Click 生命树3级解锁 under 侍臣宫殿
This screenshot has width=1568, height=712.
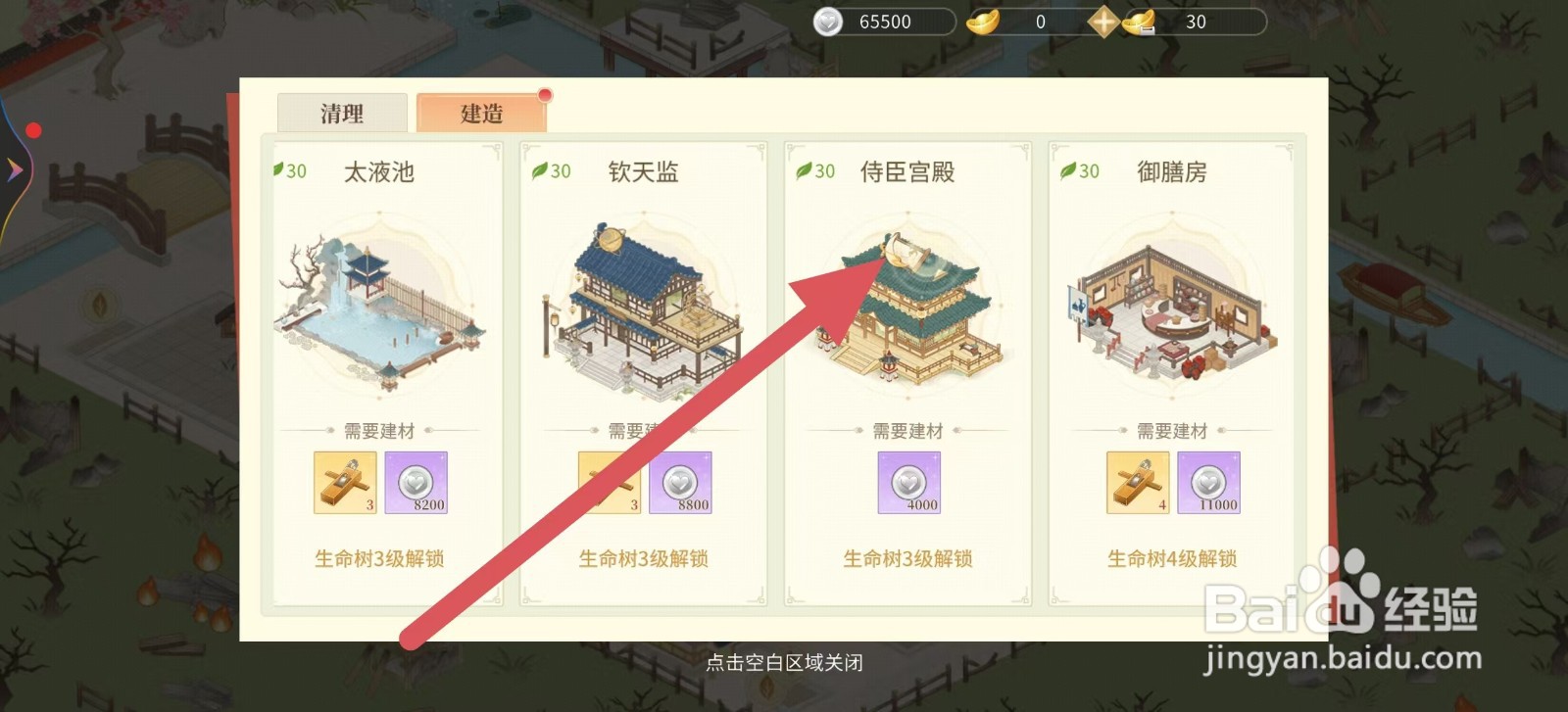click(x=908, y=558)
